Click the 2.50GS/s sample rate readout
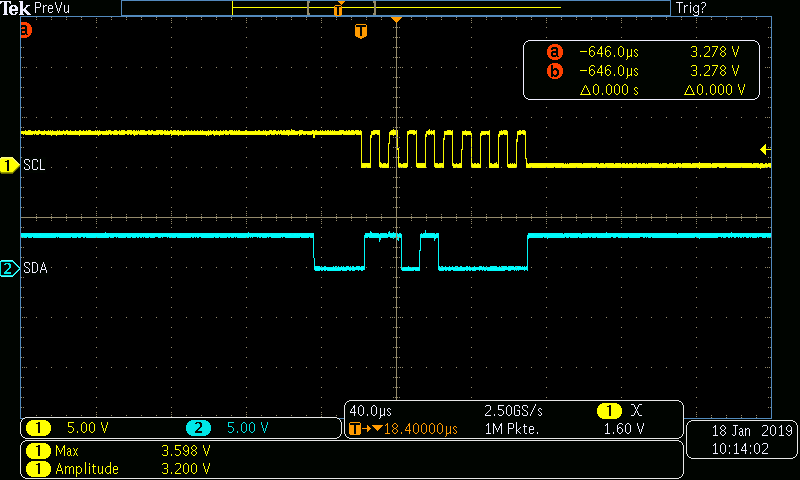Viewport: 800px width, 480px height. click(513, 411)
